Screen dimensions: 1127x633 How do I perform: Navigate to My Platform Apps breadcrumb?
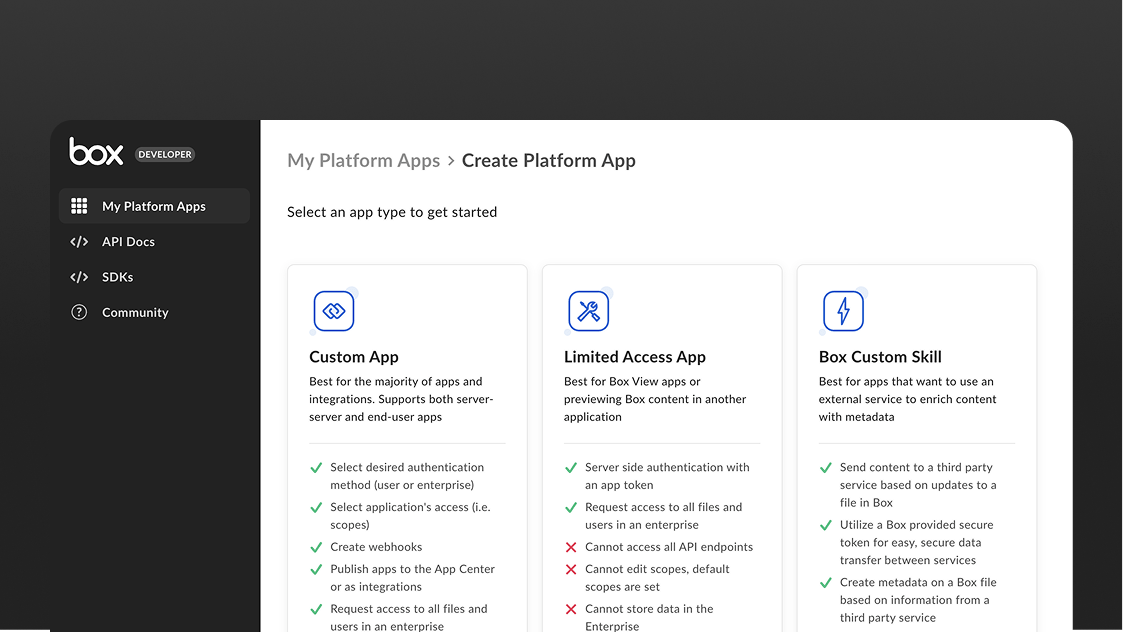364,160
